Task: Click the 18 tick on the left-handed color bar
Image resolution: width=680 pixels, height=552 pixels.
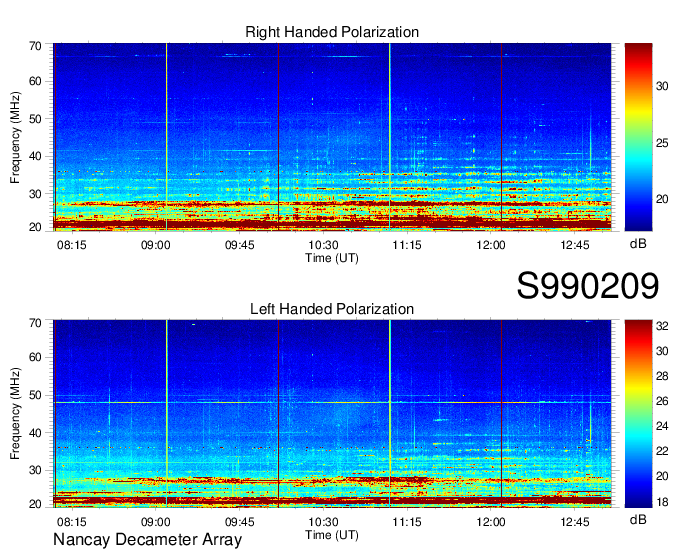Action: (662, 502)
